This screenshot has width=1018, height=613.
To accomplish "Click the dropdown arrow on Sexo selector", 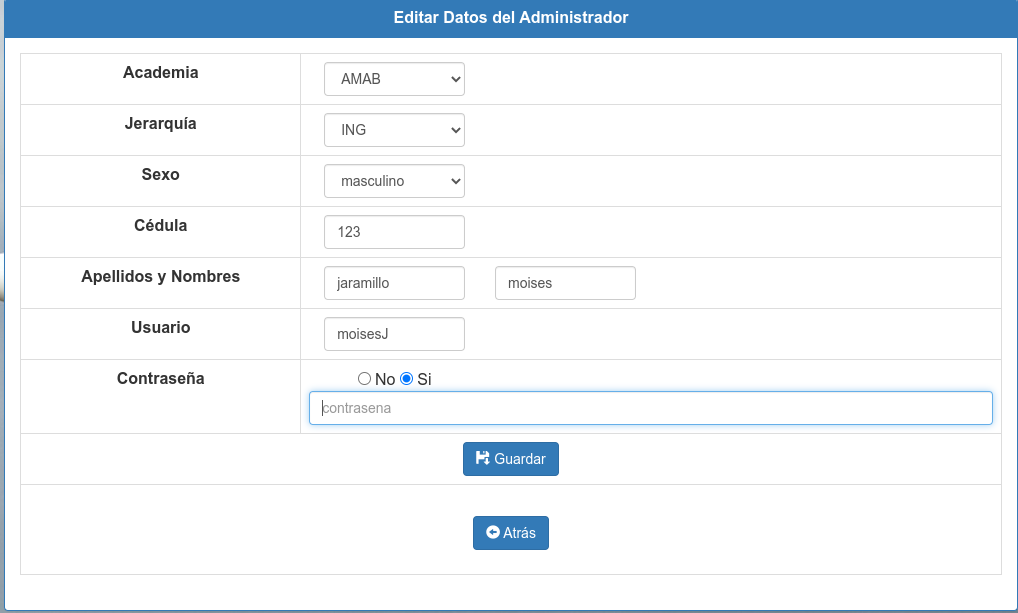I will (454, 181).
